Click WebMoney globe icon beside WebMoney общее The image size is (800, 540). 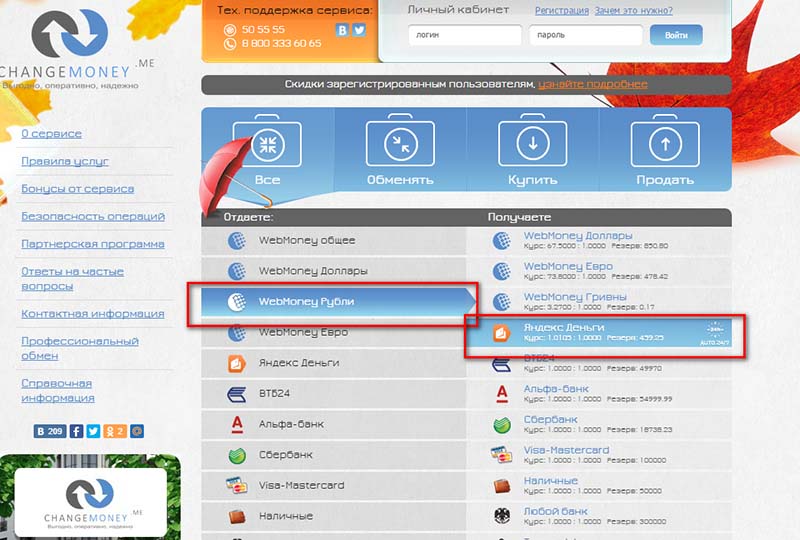point(237,240)
